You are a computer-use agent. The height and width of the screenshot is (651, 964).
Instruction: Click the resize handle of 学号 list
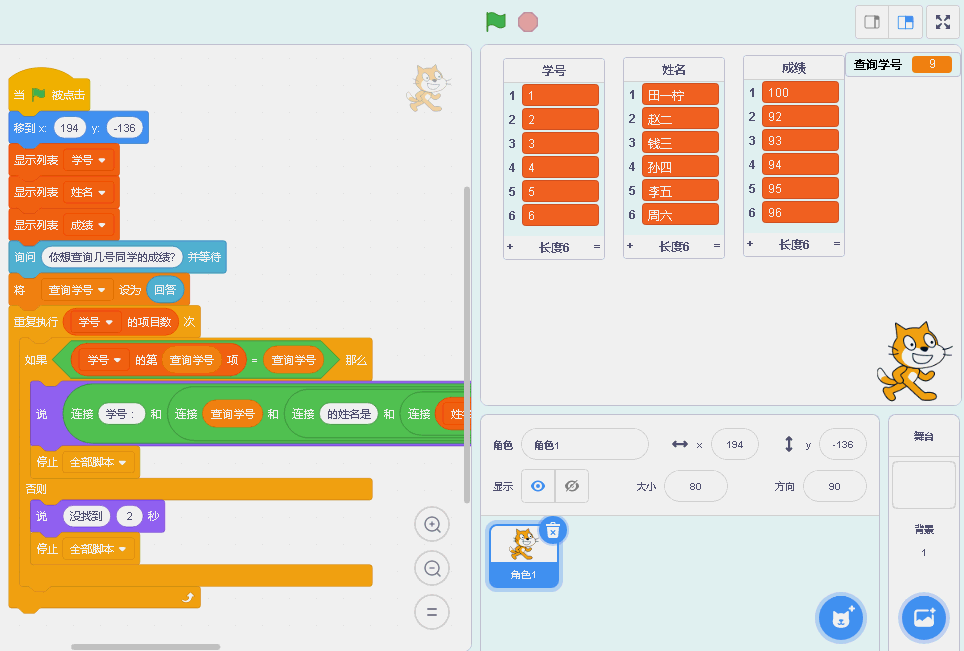point(596,247)
